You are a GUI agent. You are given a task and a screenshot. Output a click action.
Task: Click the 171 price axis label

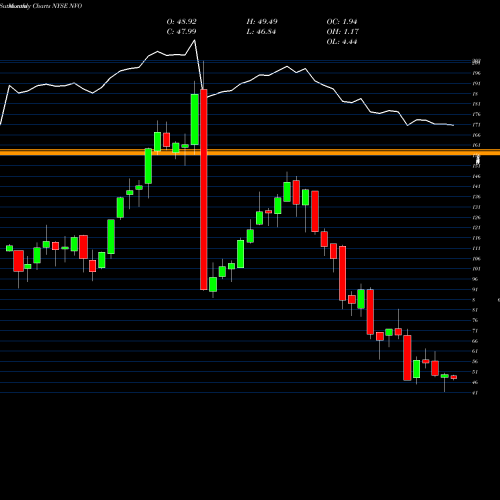476,125
